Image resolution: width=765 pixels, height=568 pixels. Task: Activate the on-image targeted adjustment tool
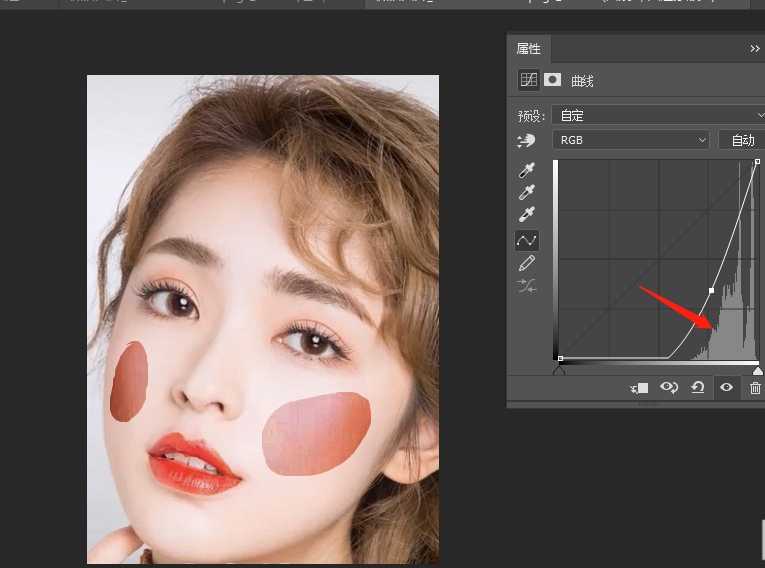click(x=526, y=141)
